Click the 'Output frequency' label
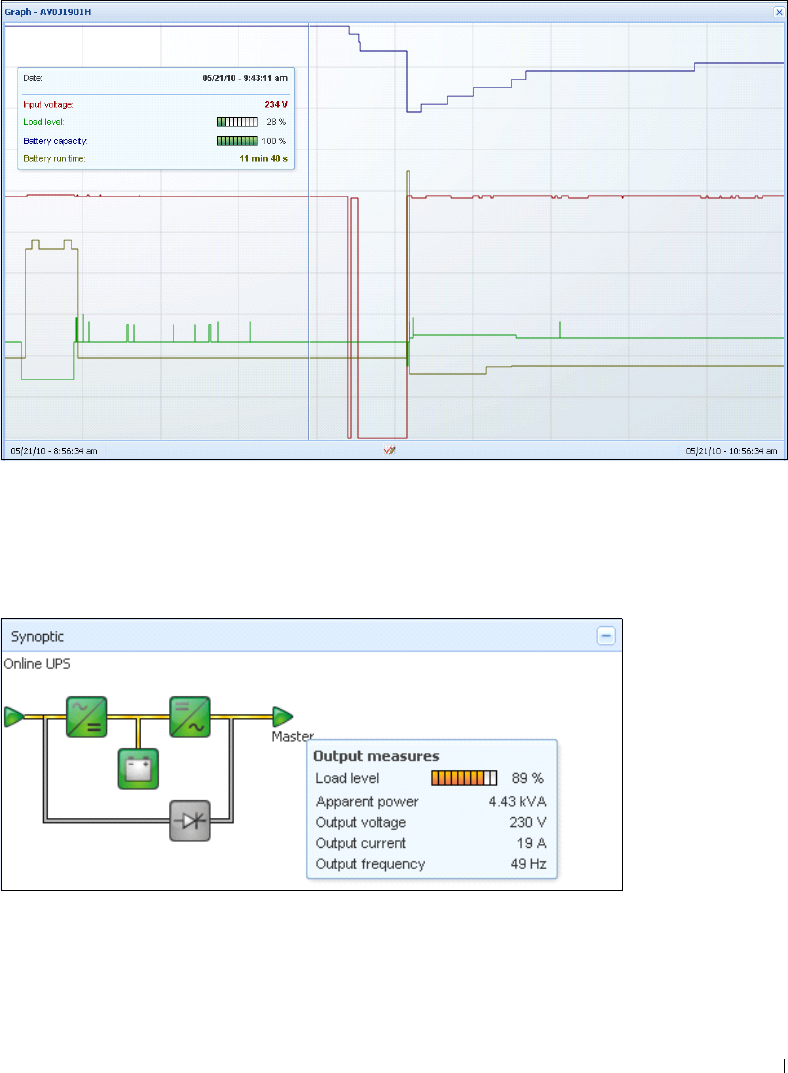 (370, 864)
